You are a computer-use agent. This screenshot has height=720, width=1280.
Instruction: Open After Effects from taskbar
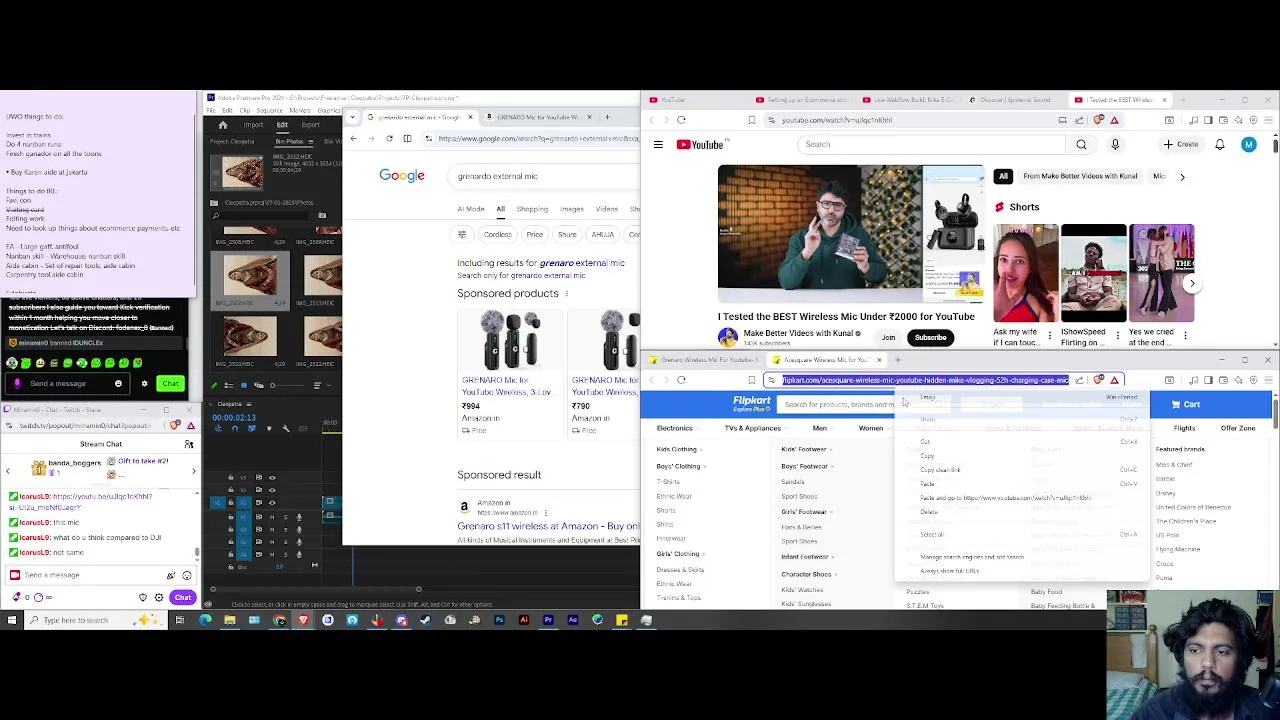(x=573, y=620)
